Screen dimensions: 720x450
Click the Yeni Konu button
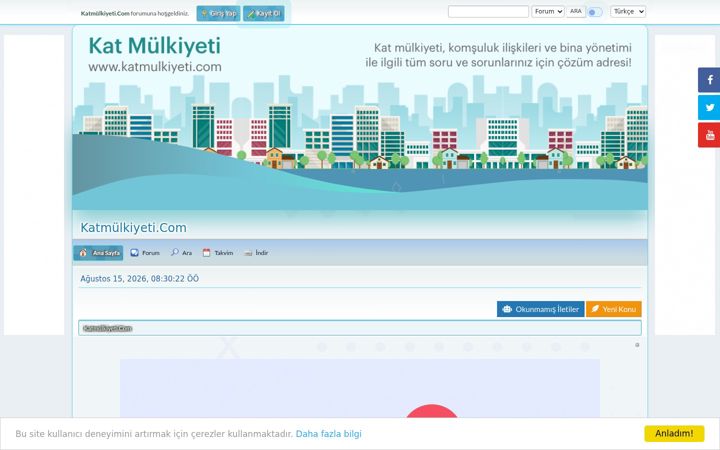(614, 309)
